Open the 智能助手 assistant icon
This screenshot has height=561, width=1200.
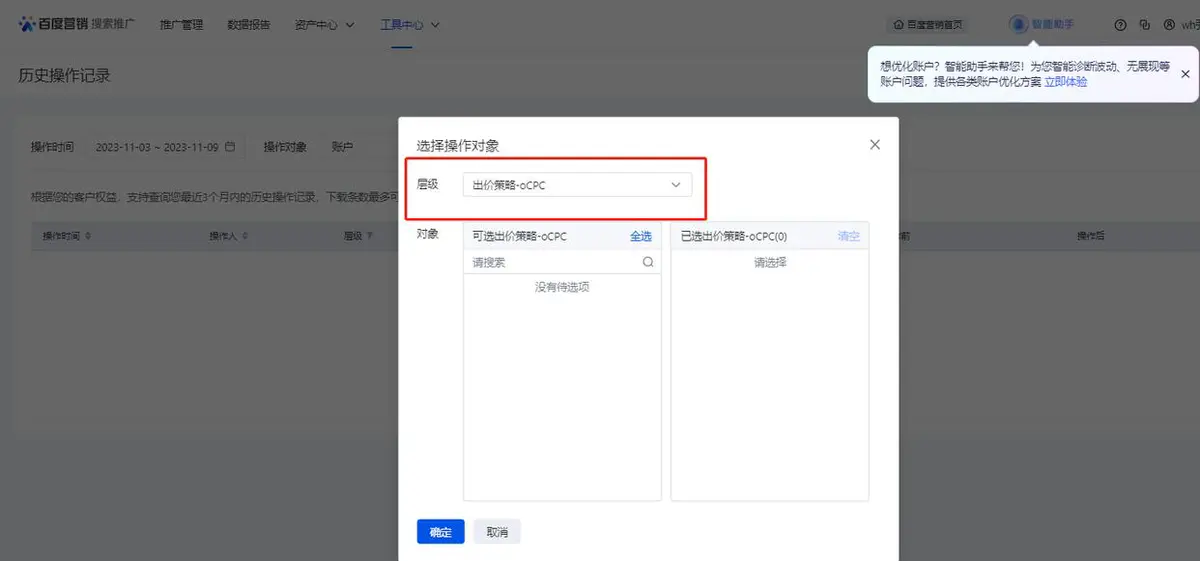tap(1018, 24)
